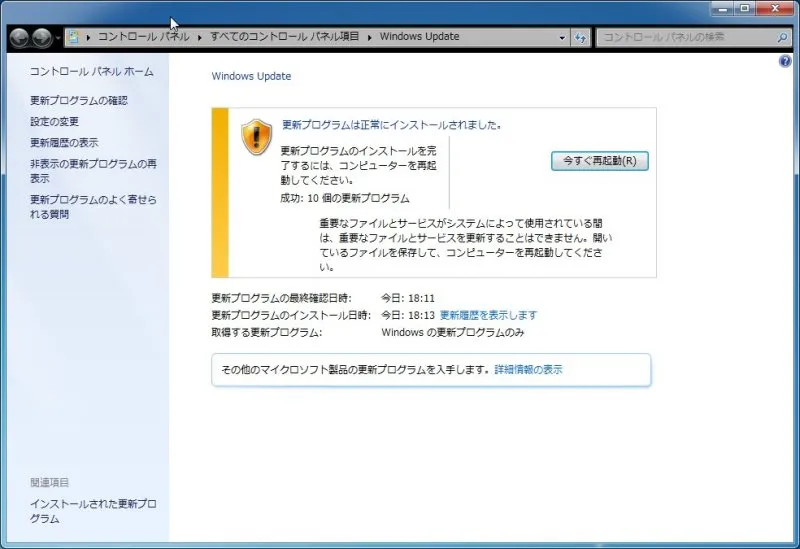Click the yellow shield warning icon
Image resolution: width=800 pixels, height=549 pixels.
pos(256,137)
